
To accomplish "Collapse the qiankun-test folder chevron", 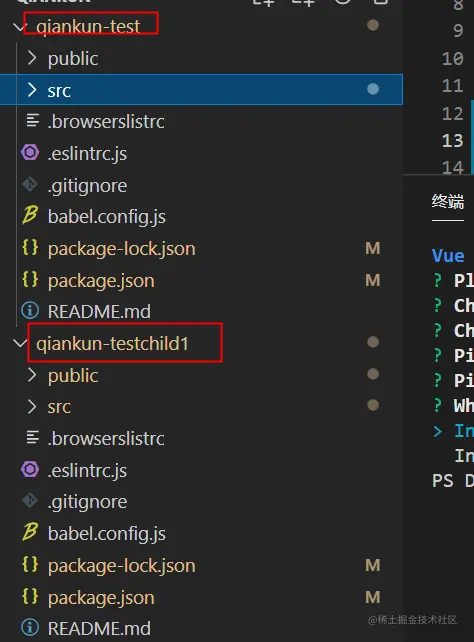I will pyautogui.click(x=19, y=27).
